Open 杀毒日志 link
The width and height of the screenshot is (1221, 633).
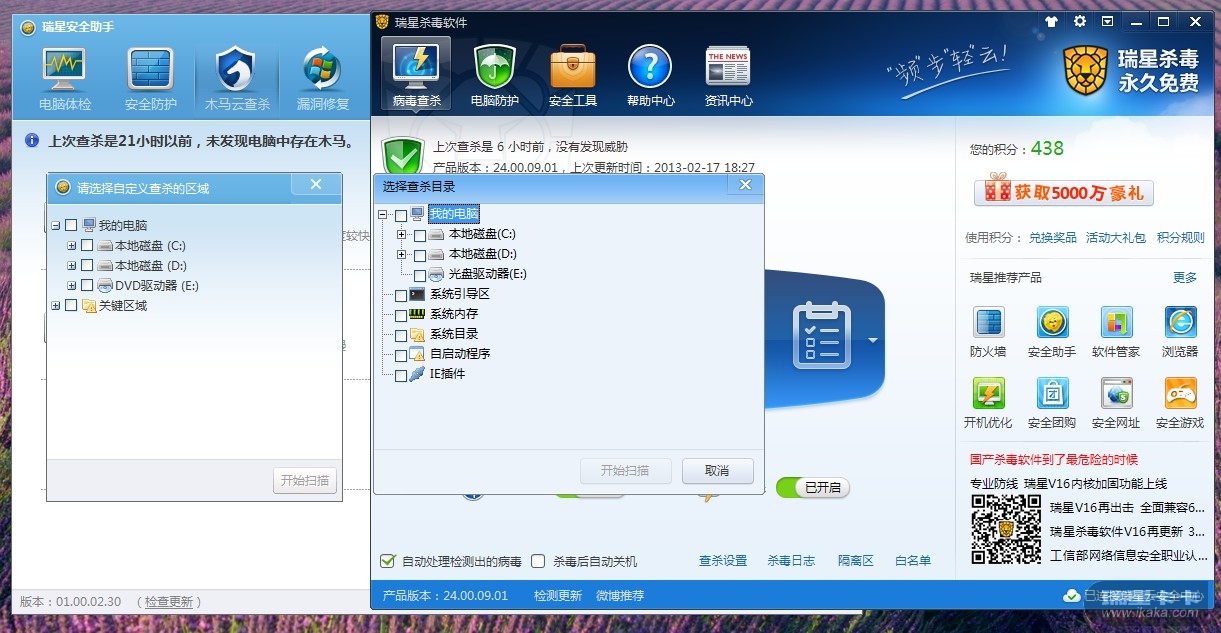pyautogui.click(x=791, y=561)
